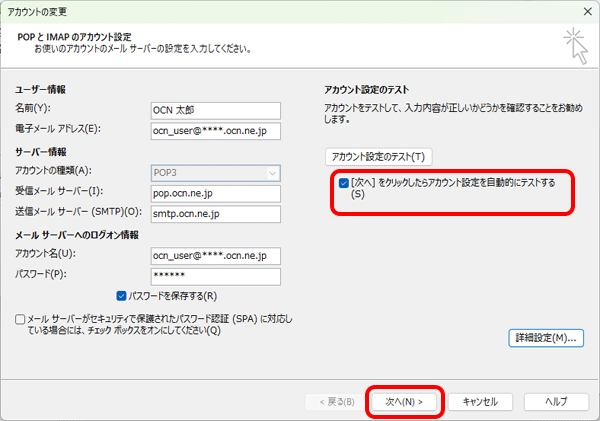Enable the SPA secure password authentication checkbox
This screenshot has width=600, height=421.
pos(22,319)
